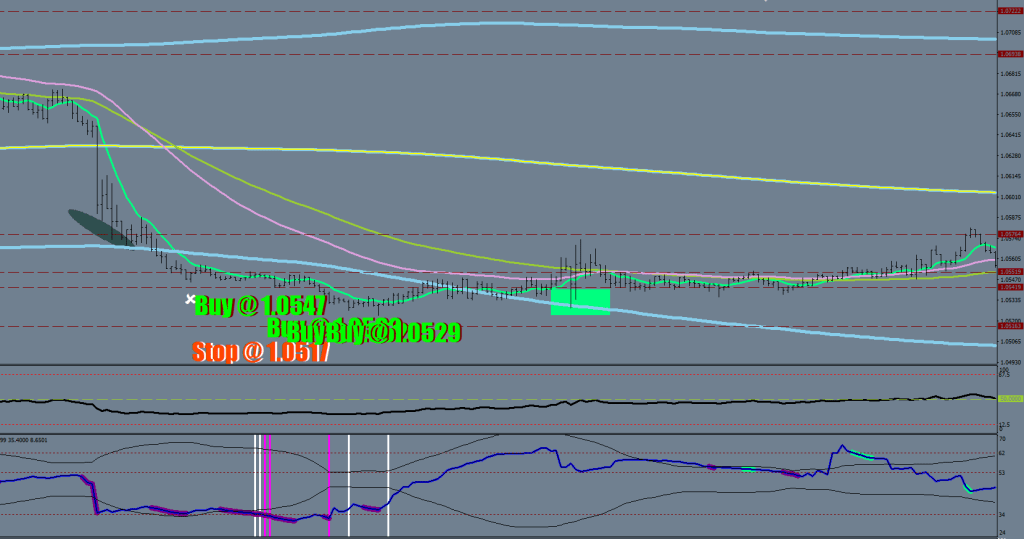Click the white X marker beside Buy label
The height and width of the screenshot is (539, 1024).
[190, 298]
